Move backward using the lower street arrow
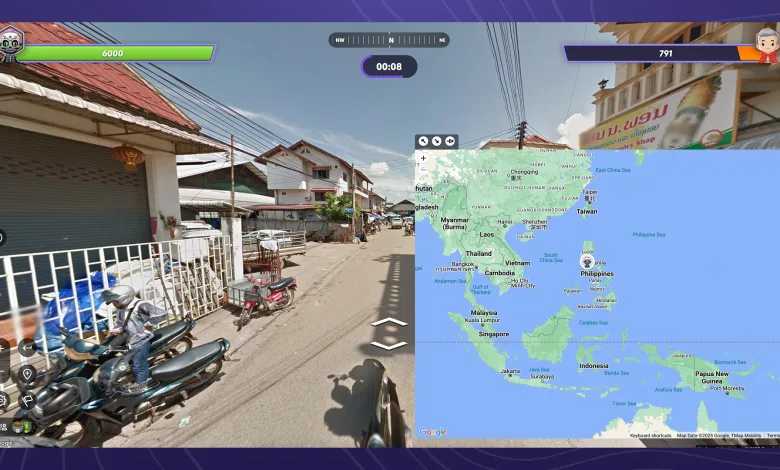780x470 pixels. pos(389,345)
